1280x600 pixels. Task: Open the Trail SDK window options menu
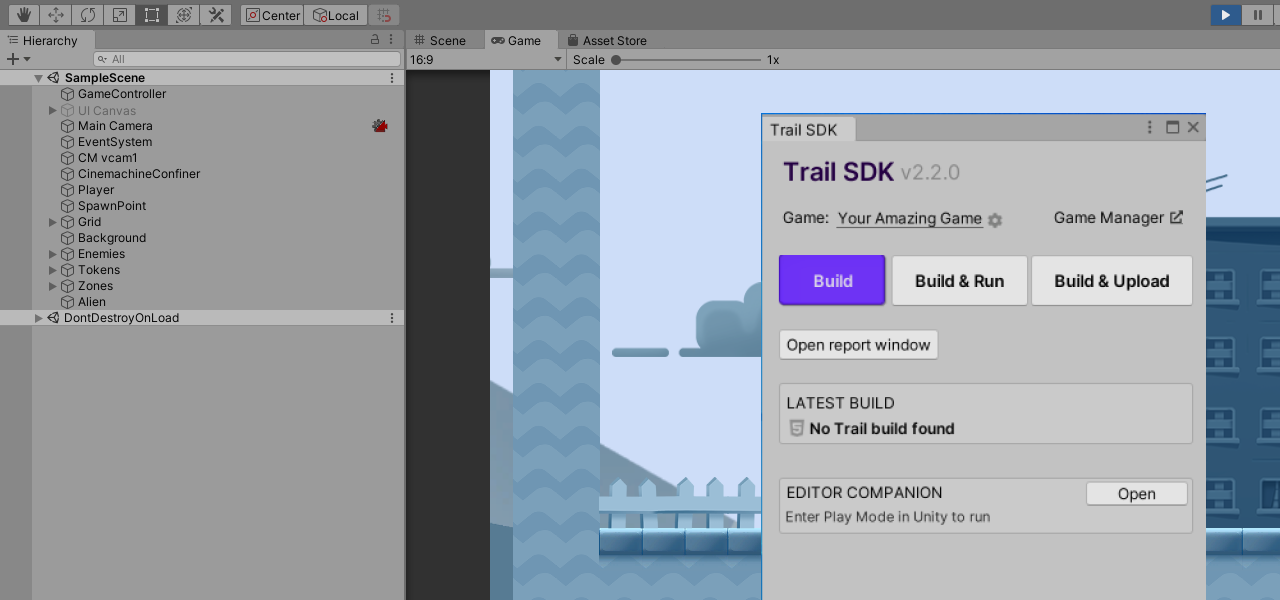(1151, 127)
